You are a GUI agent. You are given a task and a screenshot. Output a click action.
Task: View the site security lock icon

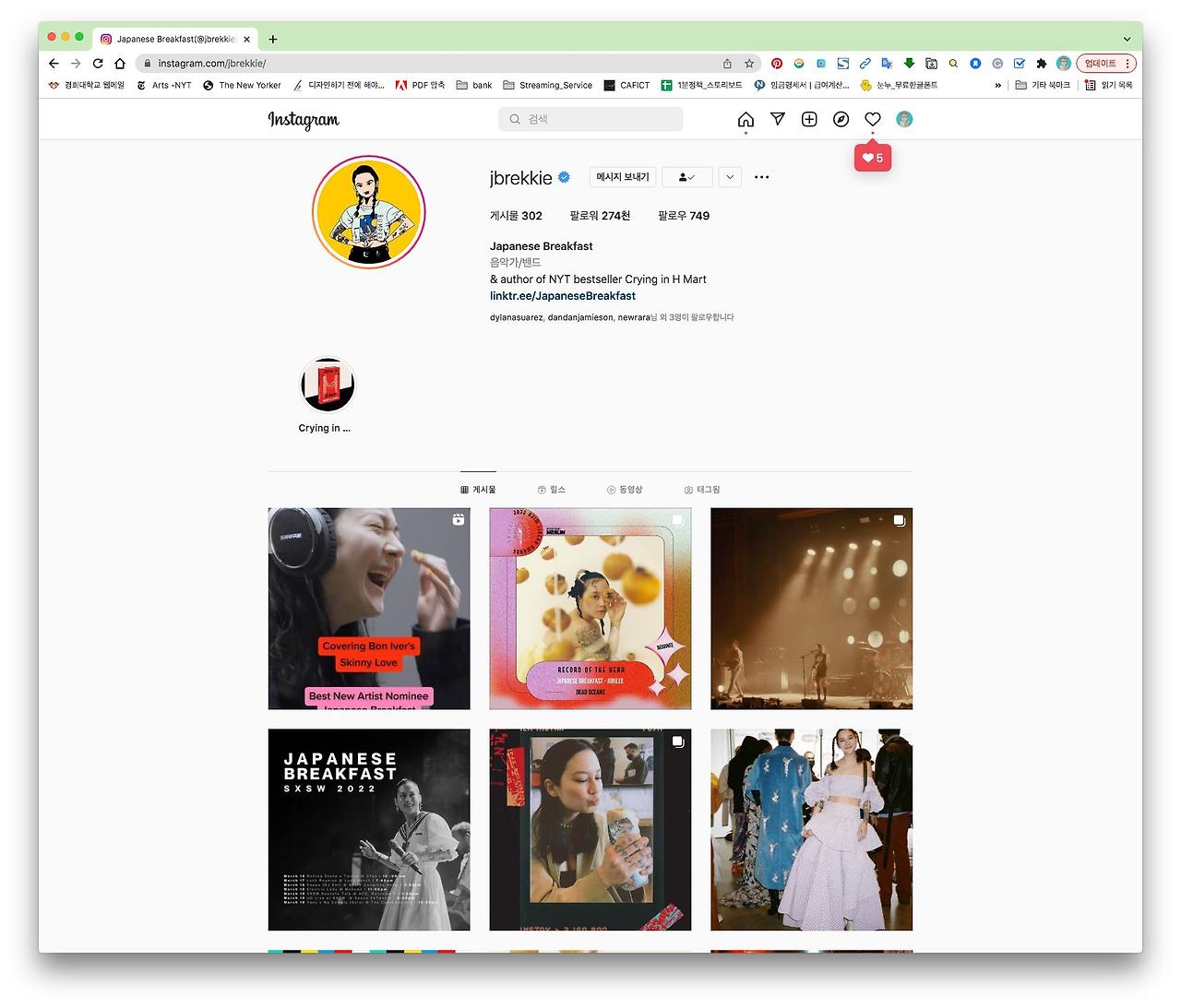(147, 64)
